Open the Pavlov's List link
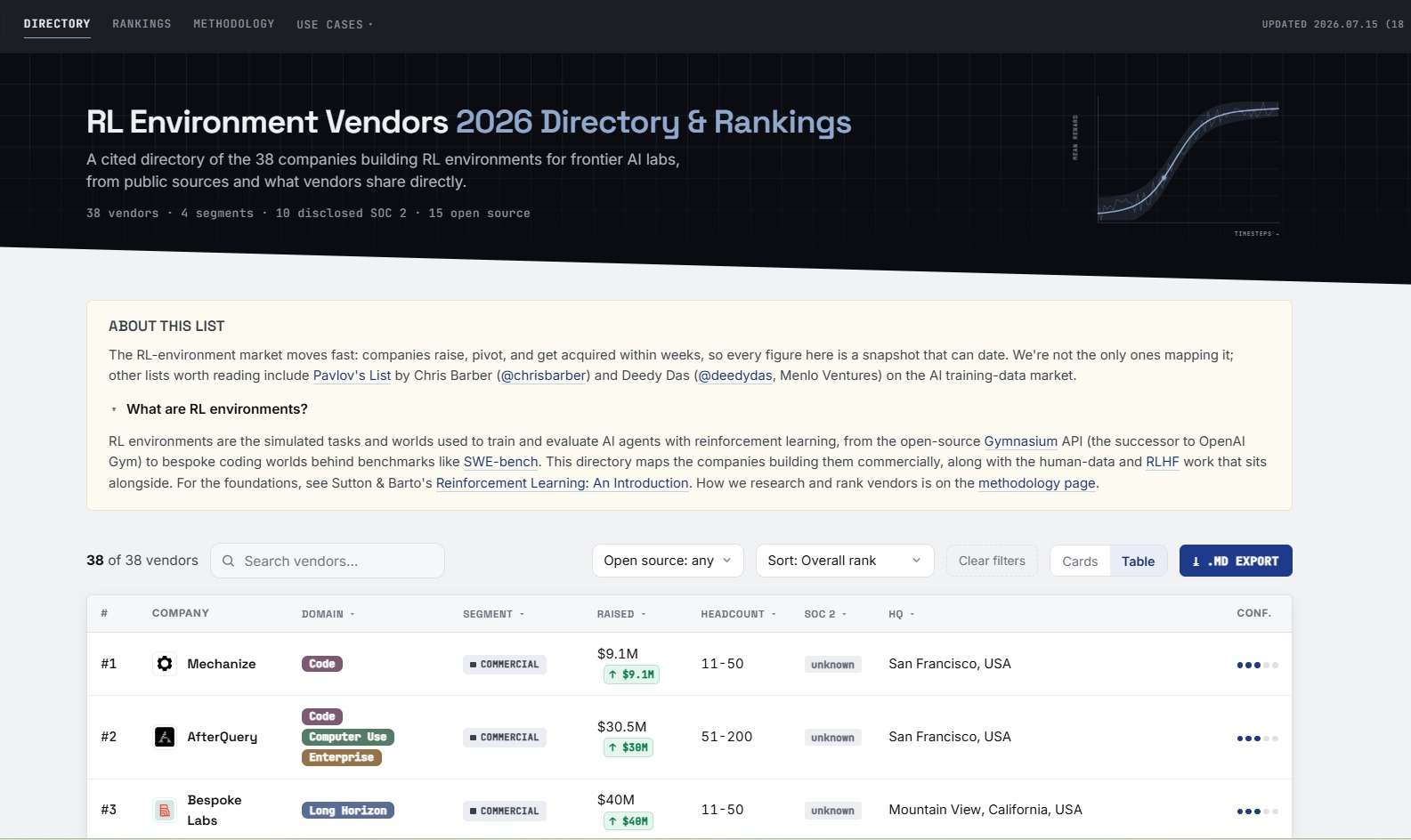 (352, 376)
